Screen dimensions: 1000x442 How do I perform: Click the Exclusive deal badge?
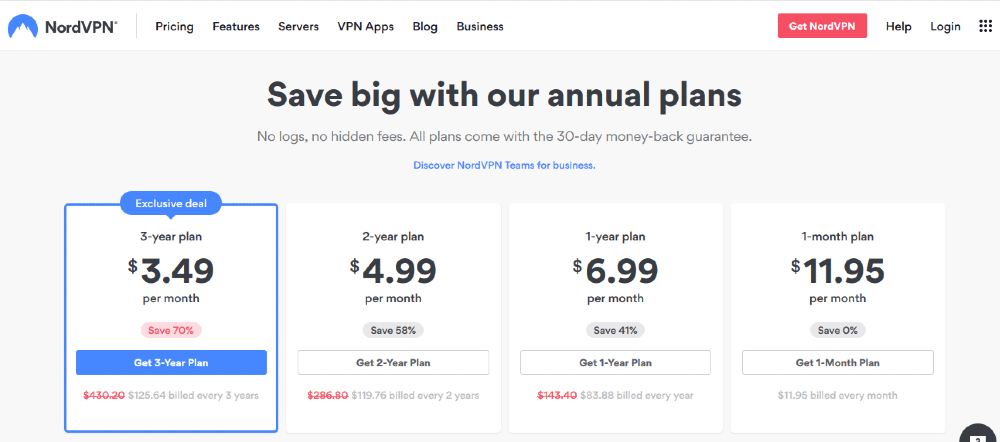171,203
